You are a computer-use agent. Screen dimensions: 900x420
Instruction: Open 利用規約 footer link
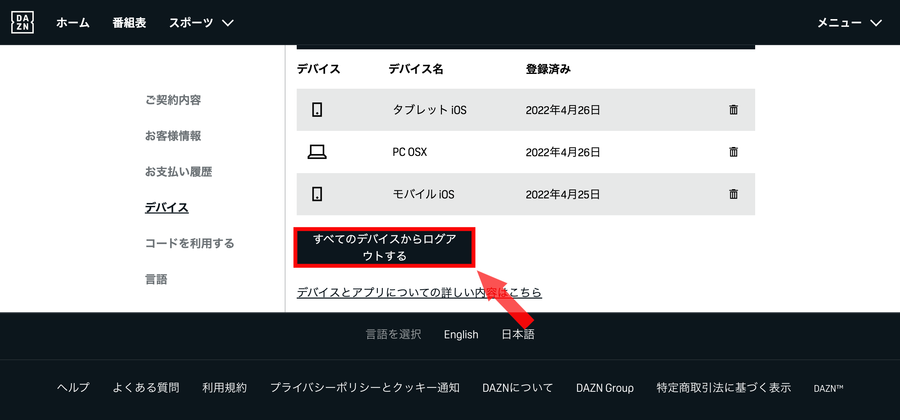pos(224,388)
